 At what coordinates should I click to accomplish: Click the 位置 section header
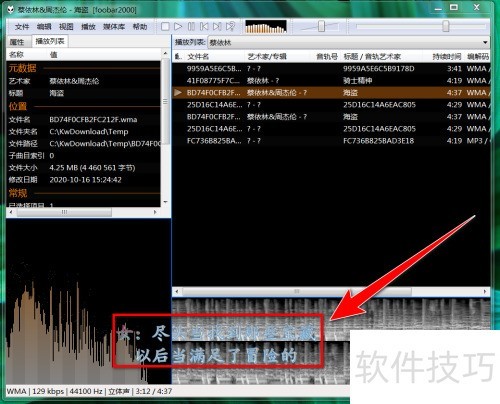click(x=18, y=107)
